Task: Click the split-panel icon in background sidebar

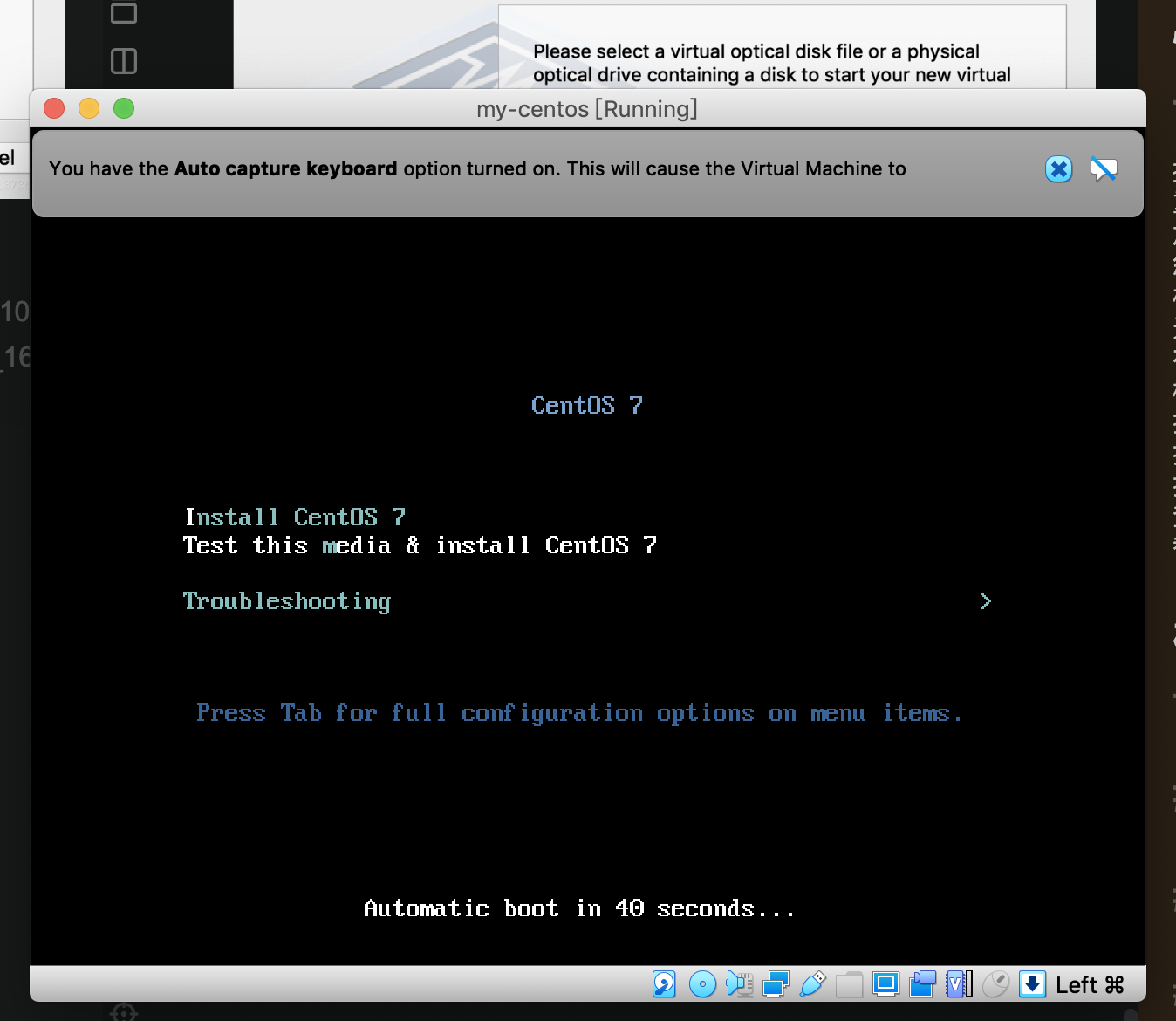Action: 124,61
